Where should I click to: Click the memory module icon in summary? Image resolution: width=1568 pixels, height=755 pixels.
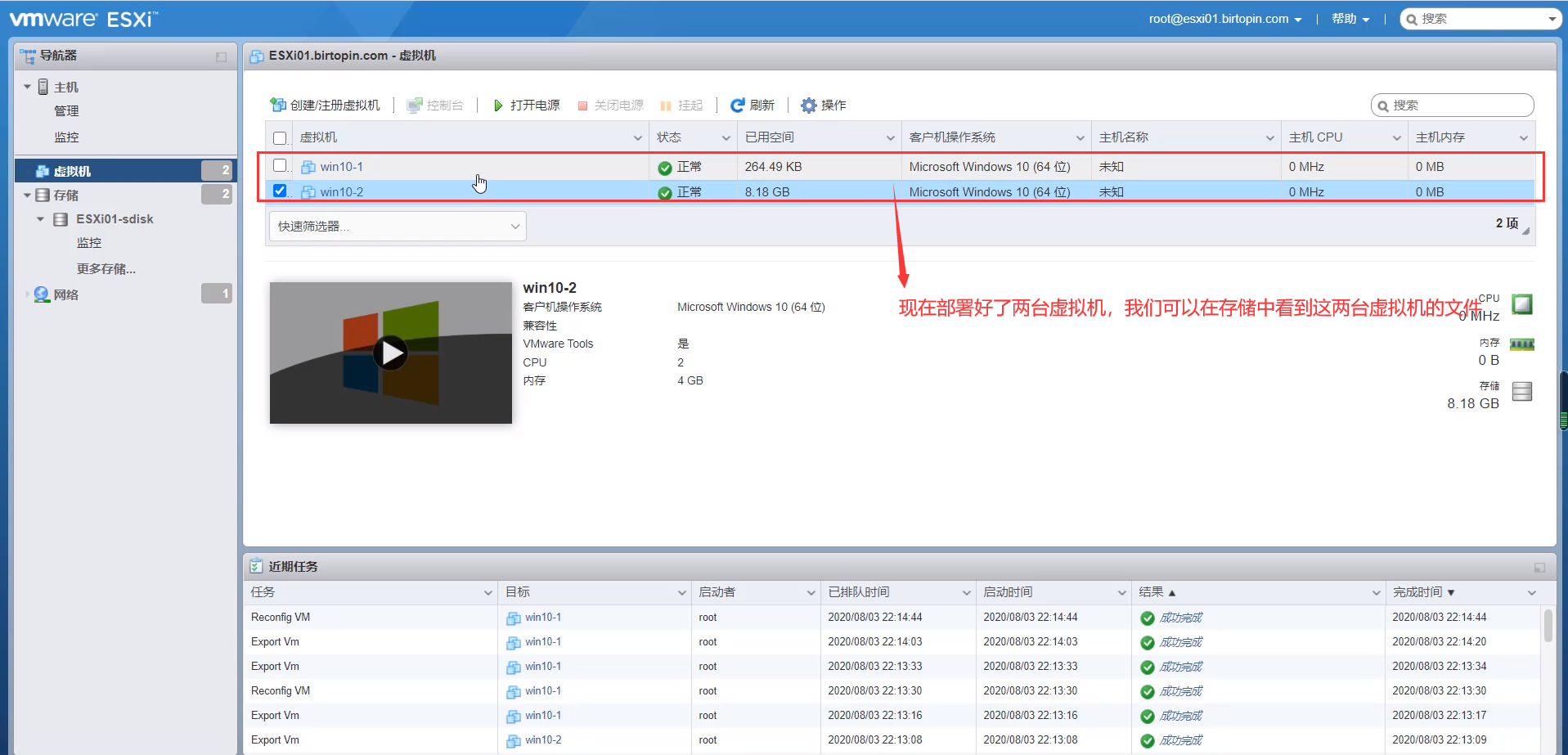tap(1522, 344)
